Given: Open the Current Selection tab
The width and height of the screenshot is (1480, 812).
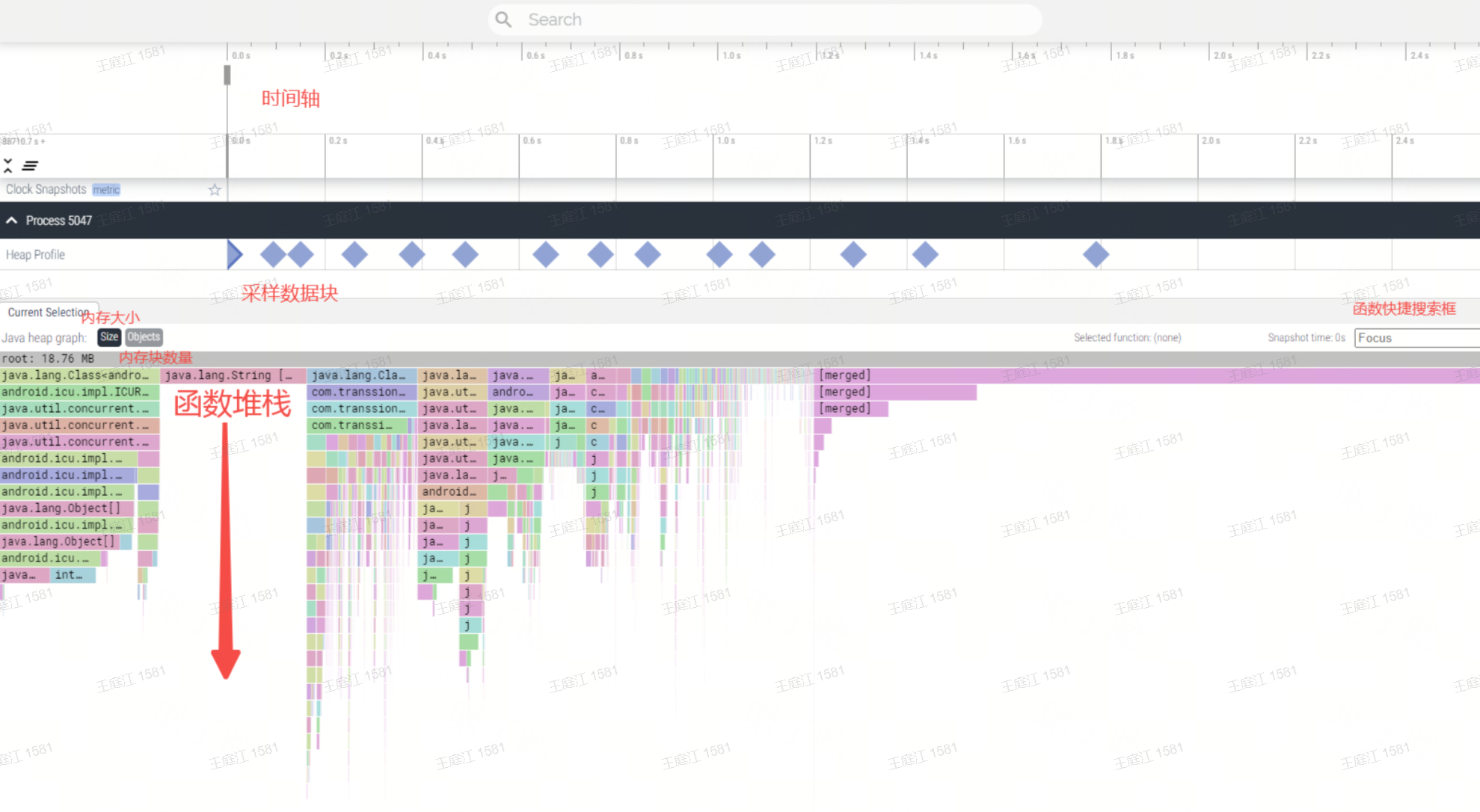Looking at the screenshot, I should pos(49,313).
